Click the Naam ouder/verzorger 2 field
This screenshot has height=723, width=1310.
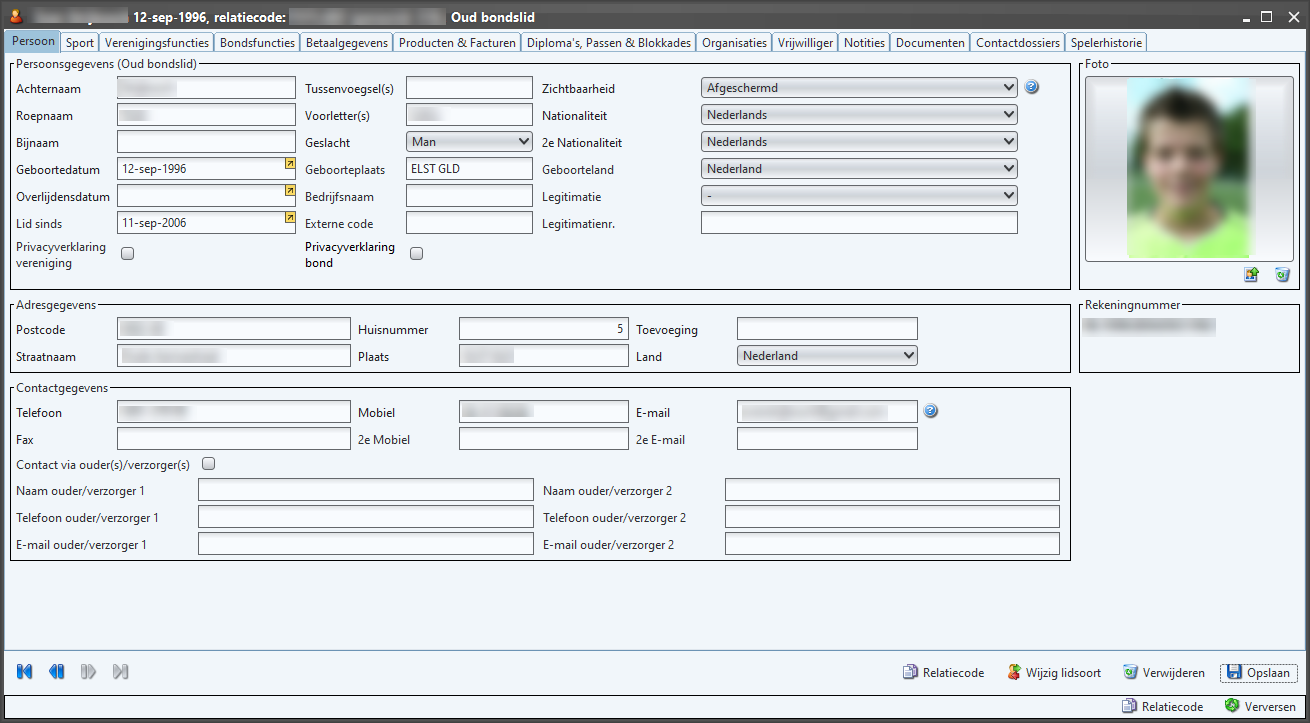[x=892, y=490]
